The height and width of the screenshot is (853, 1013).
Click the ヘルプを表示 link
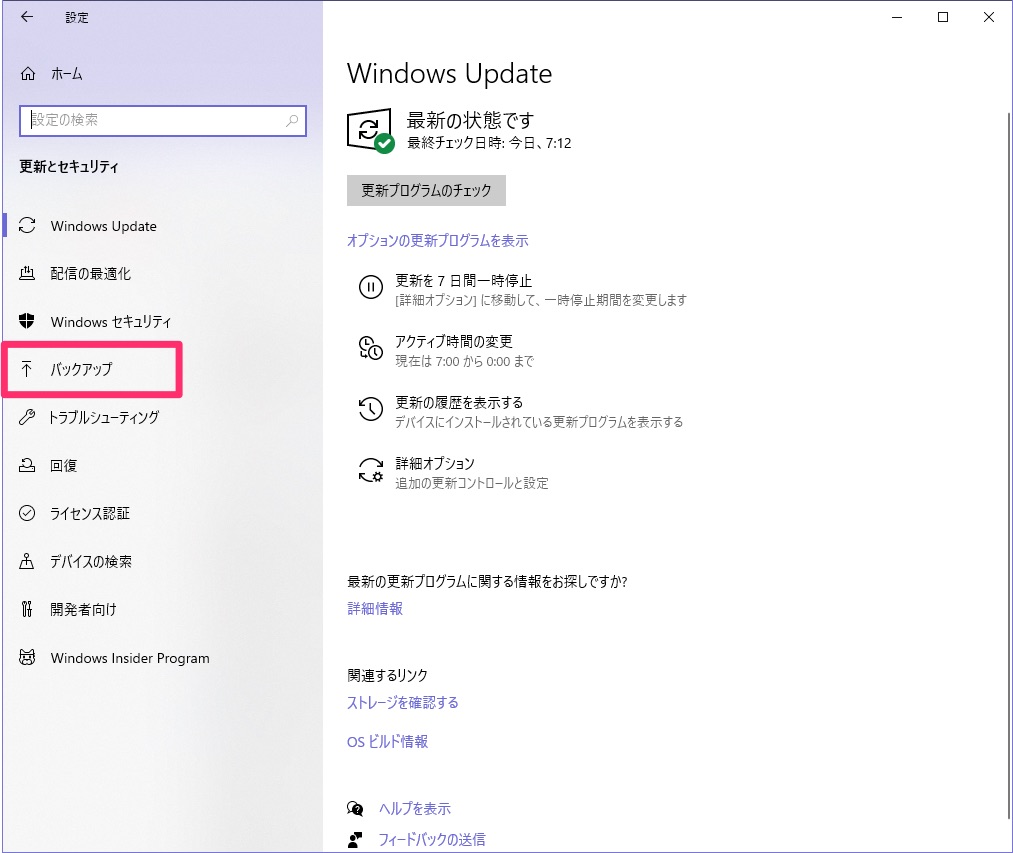point(414,808)
